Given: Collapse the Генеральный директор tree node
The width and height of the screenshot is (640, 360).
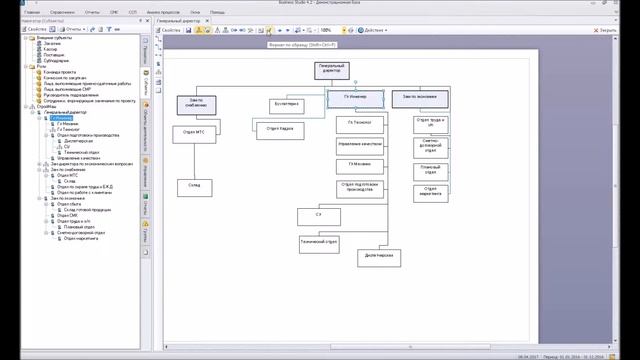Looking at the screenshot, I should tap(33, 112).
